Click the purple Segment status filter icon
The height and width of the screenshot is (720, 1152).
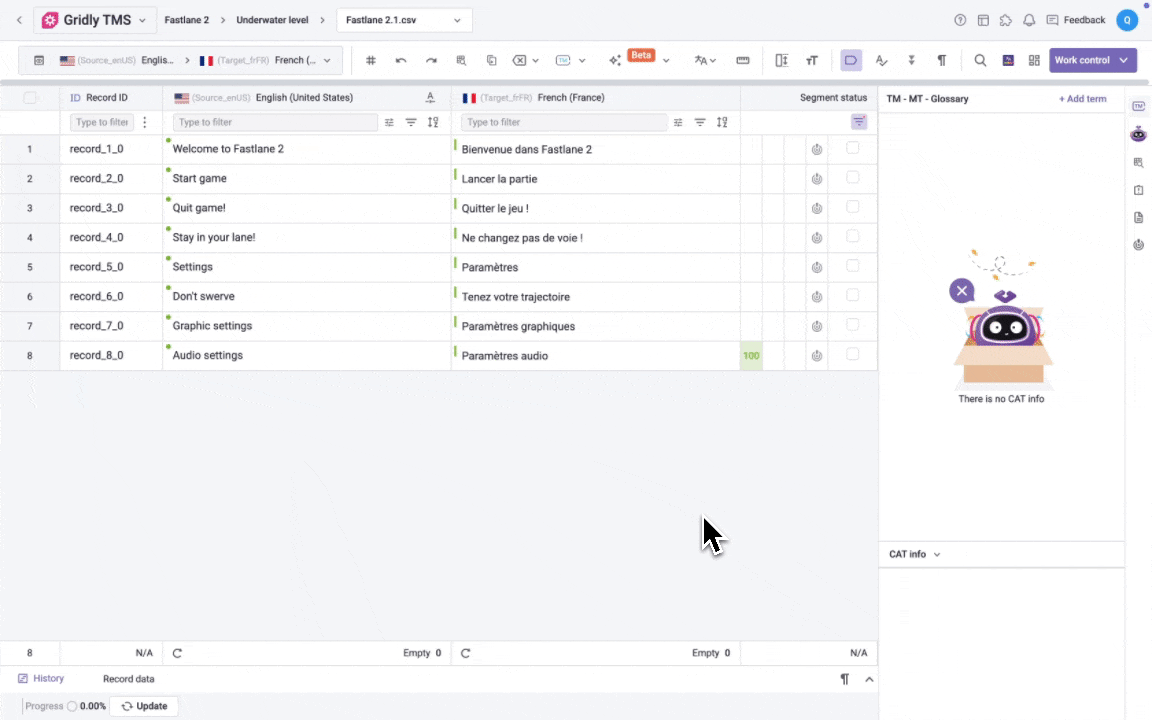pyautogui.click(x=859, y=122)
